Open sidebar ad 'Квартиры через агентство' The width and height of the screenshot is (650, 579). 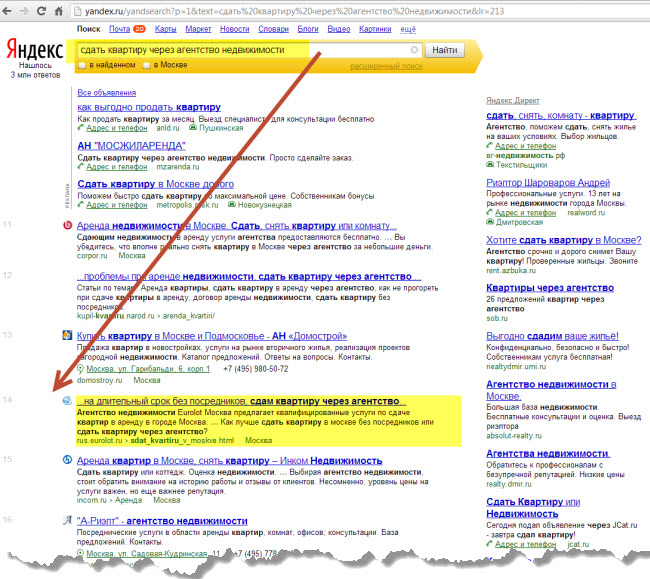coord(550,288)
